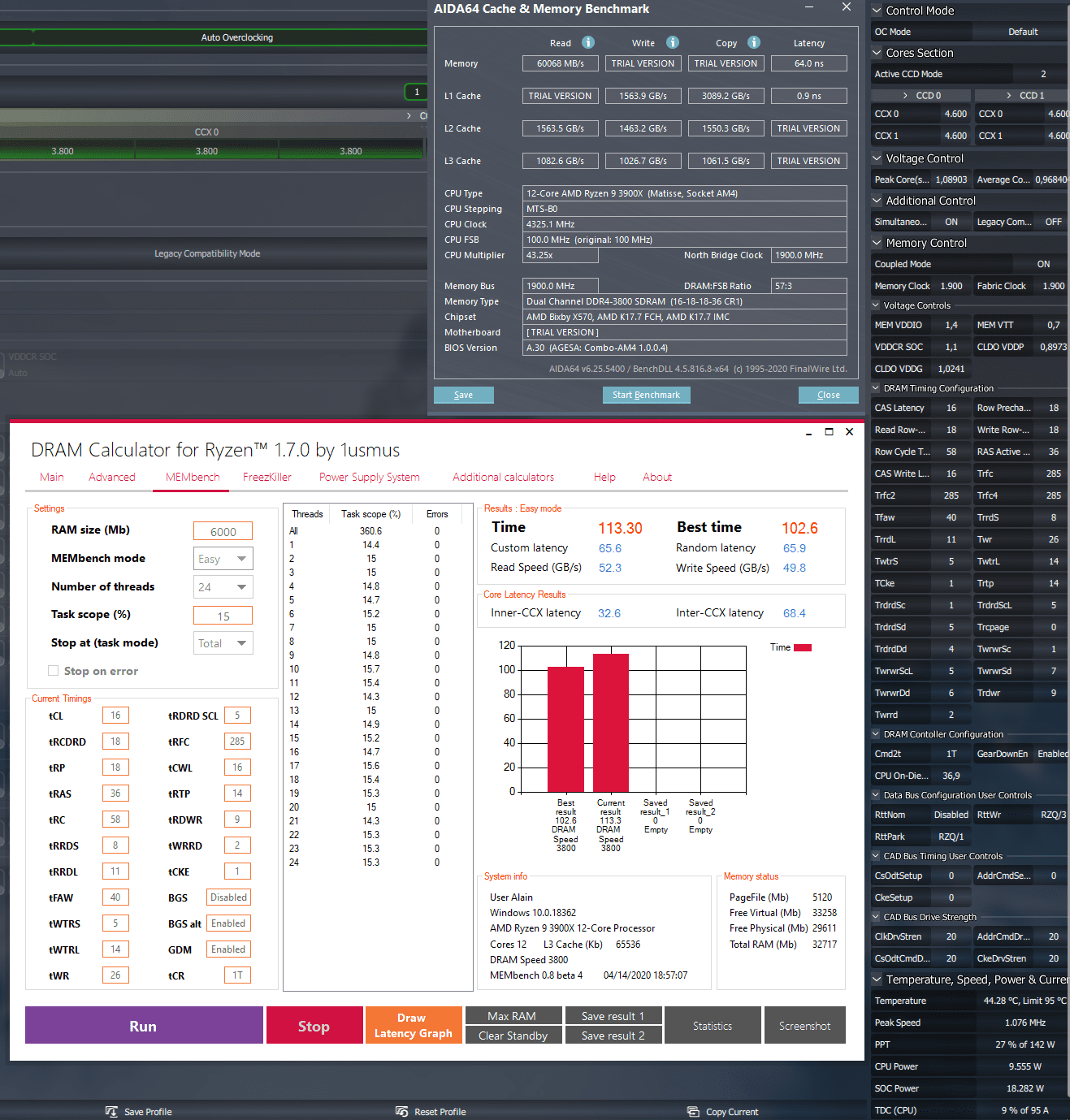Viewport: 1070px width, 1120px height.
Task: Open the FreezKiller tab
Action: pos(267,478)
